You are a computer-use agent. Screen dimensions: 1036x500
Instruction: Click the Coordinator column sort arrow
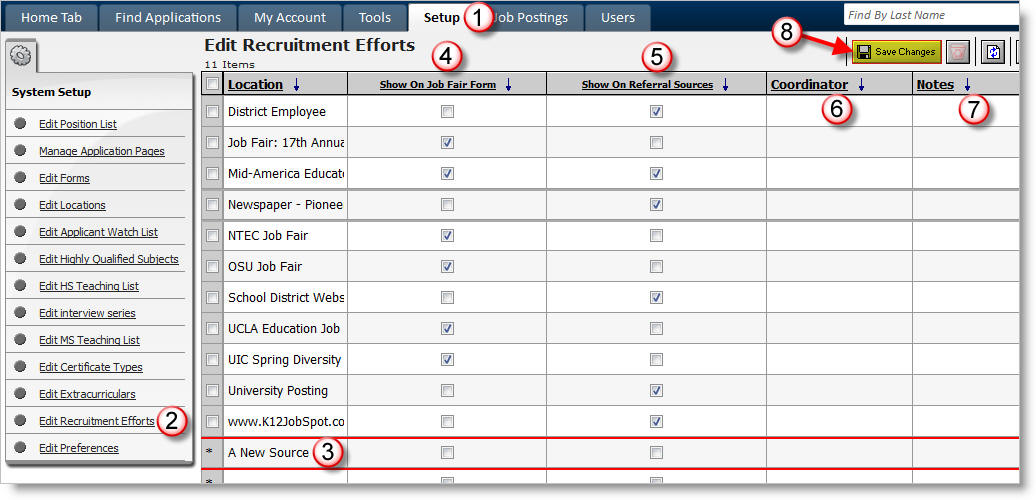(861, 86)
